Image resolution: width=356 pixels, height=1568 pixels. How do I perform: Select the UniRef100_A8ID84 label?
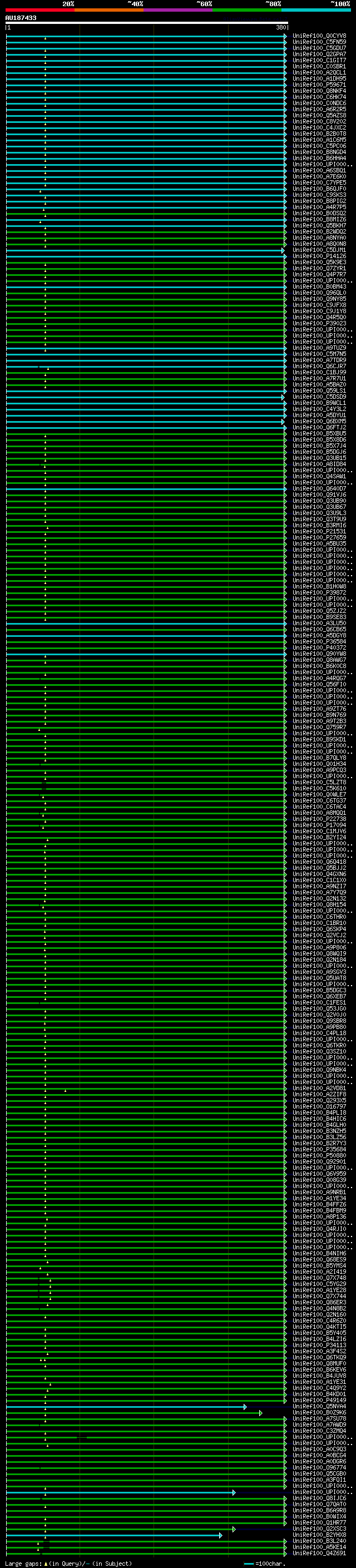[x=319, y=464]
